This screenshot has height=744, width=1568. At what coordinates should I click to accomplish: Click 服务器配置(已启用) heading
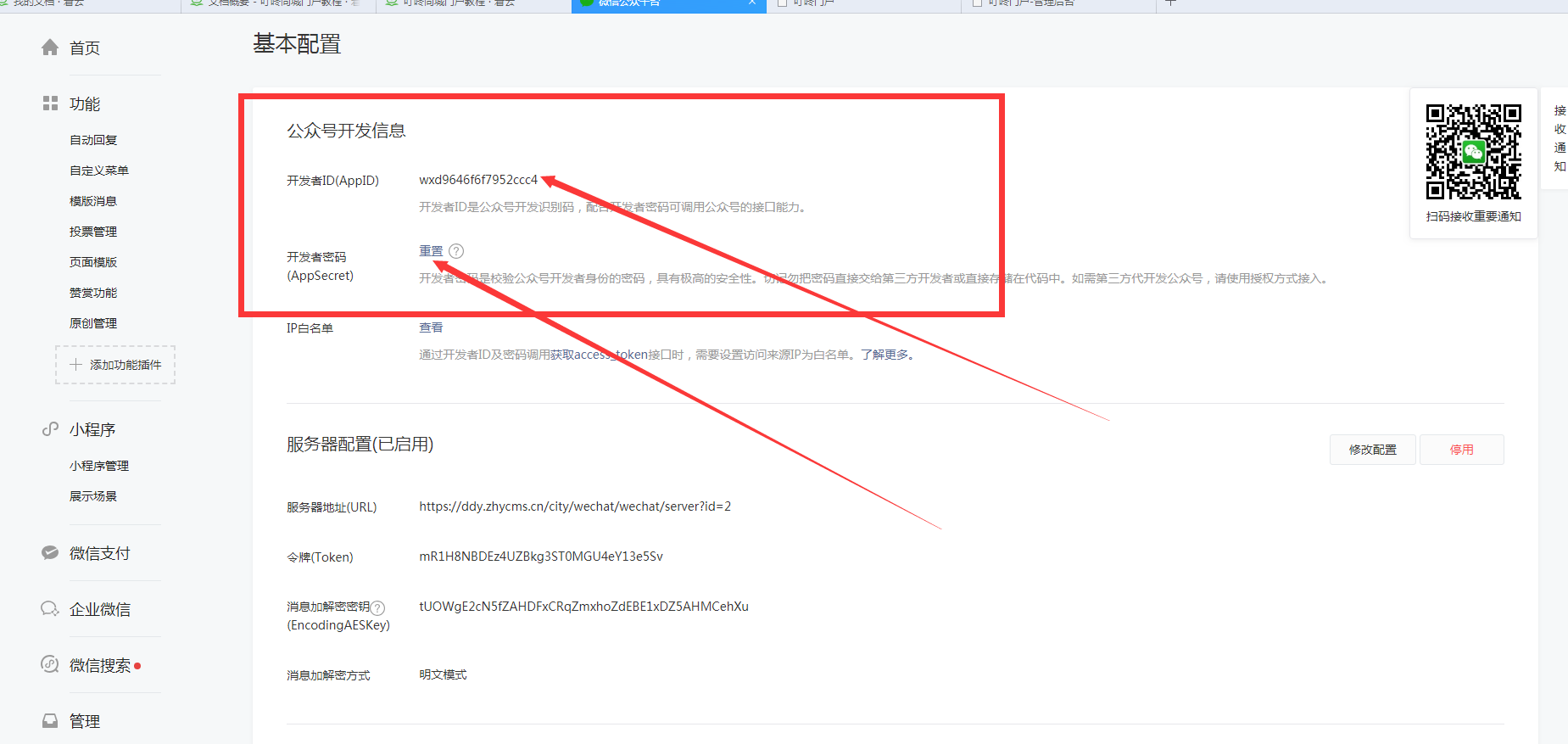[360, 445]
